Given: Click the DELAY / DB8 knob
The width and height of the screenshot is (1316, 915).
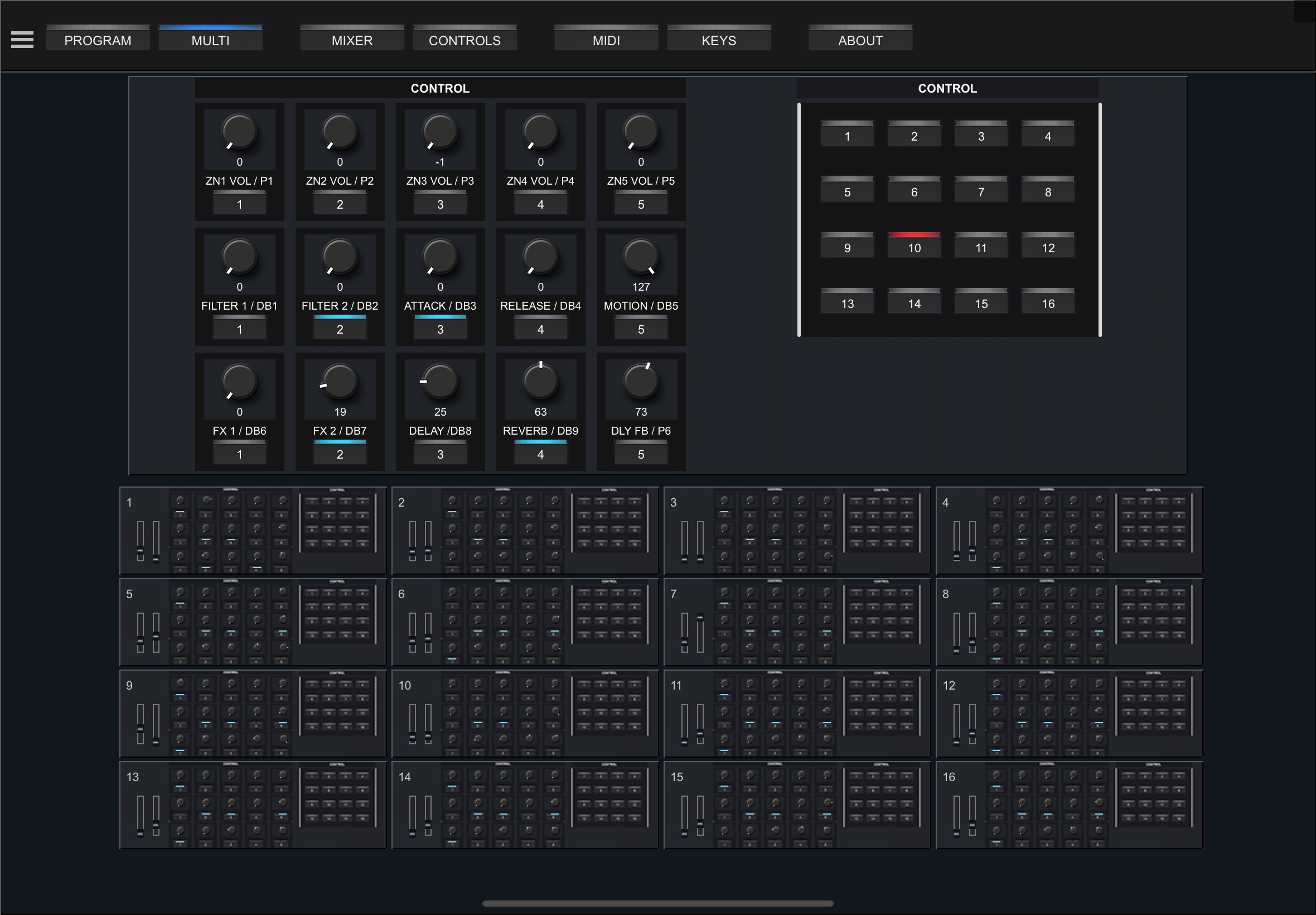Looking at the screenshot, I should [440, 382].
